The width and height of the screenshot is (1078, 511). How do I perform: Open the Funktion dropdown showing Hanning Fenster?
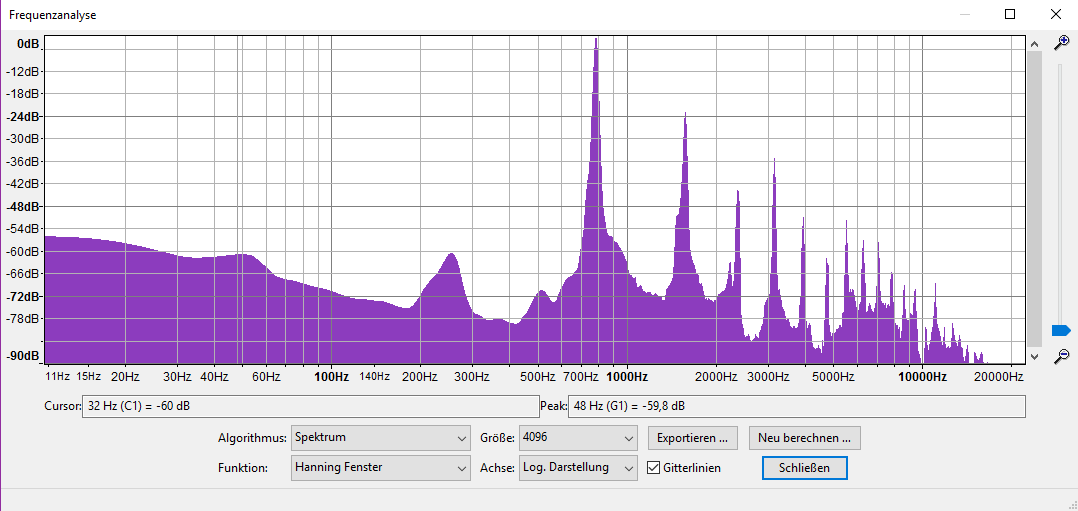(x=381, y=468)
